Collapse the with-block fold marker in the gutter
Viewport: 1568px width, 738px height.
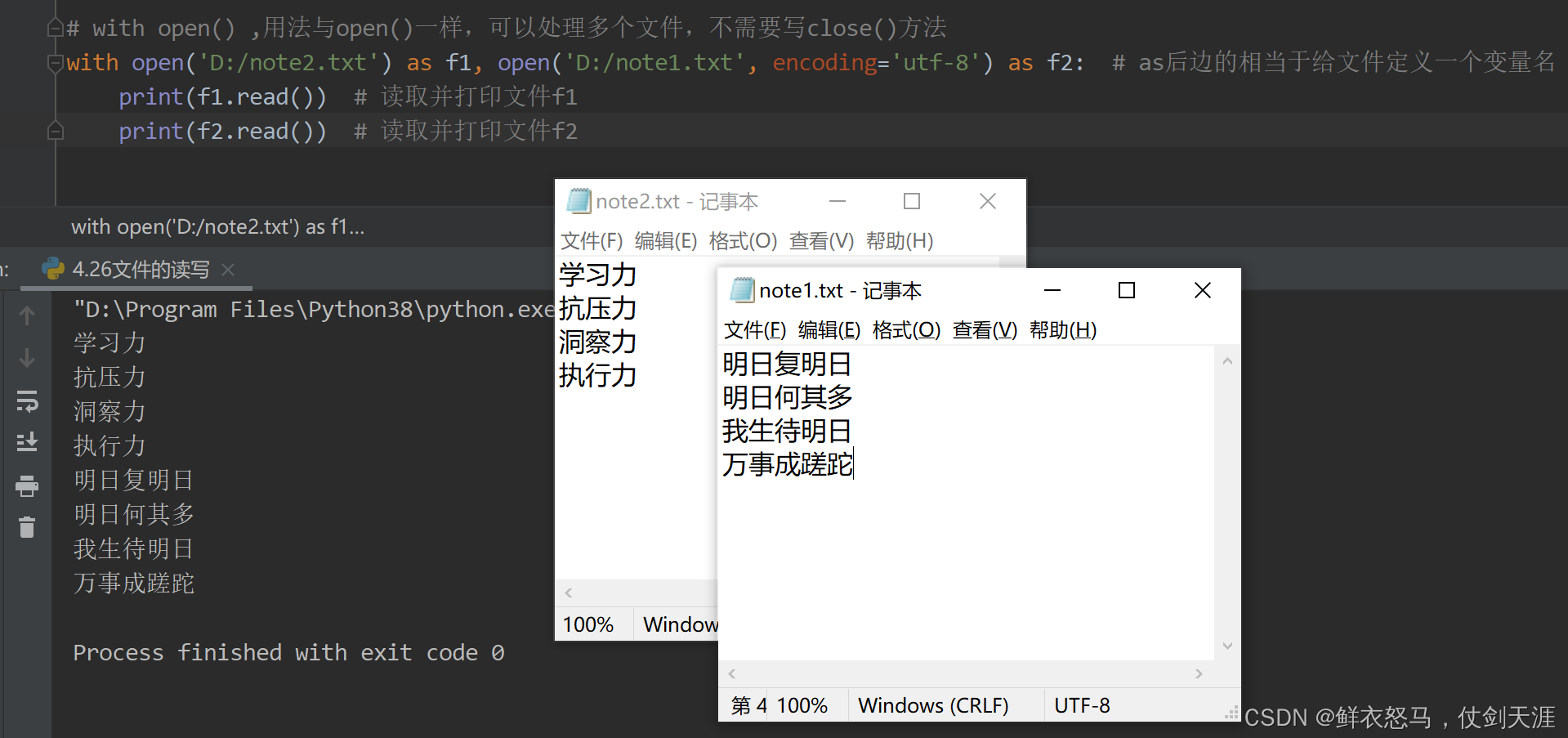tap(56, 63)
